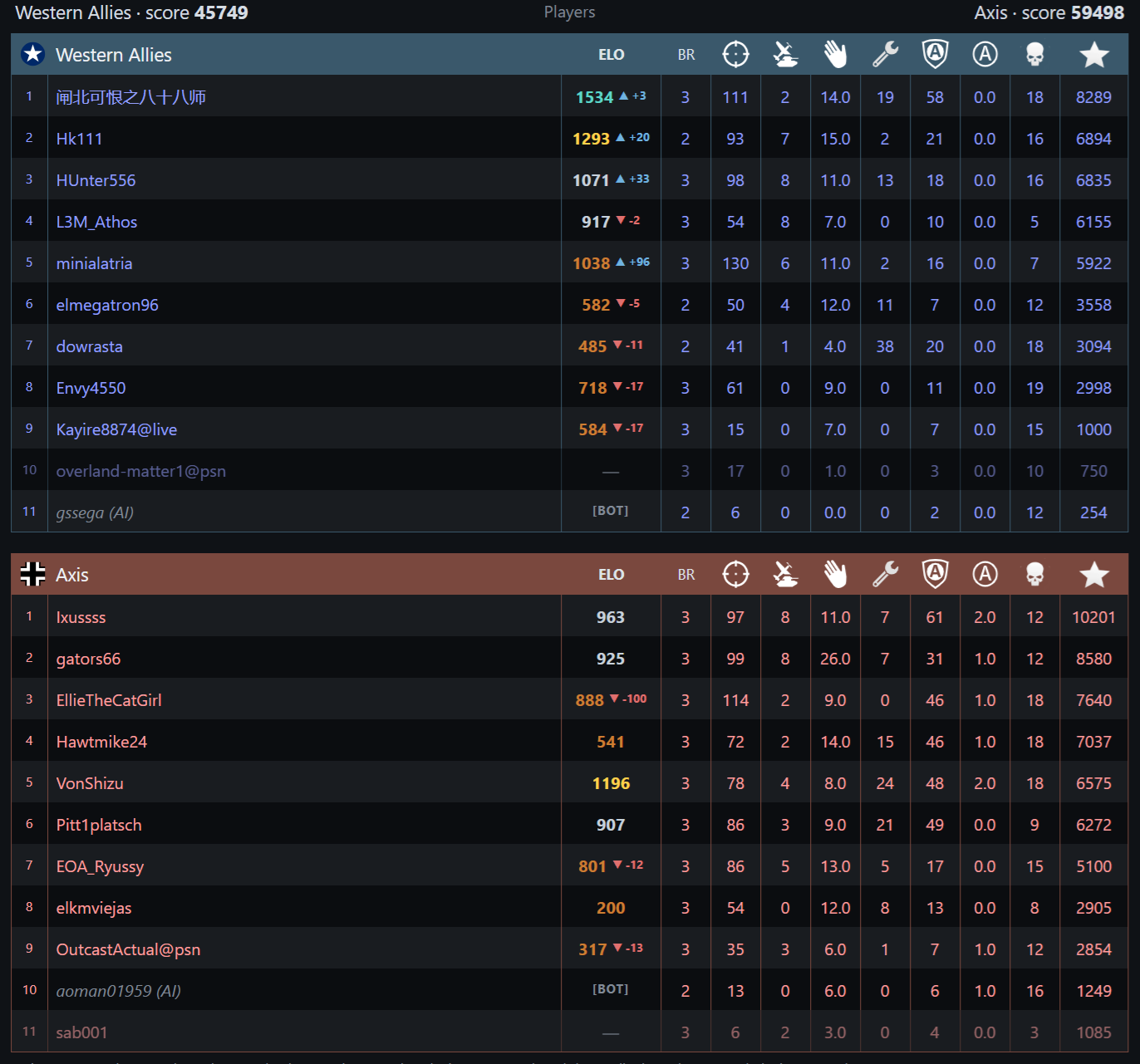Click the shield capture icon in Axis header
Screen dimensions: 1140x1064
click(935, 574)
